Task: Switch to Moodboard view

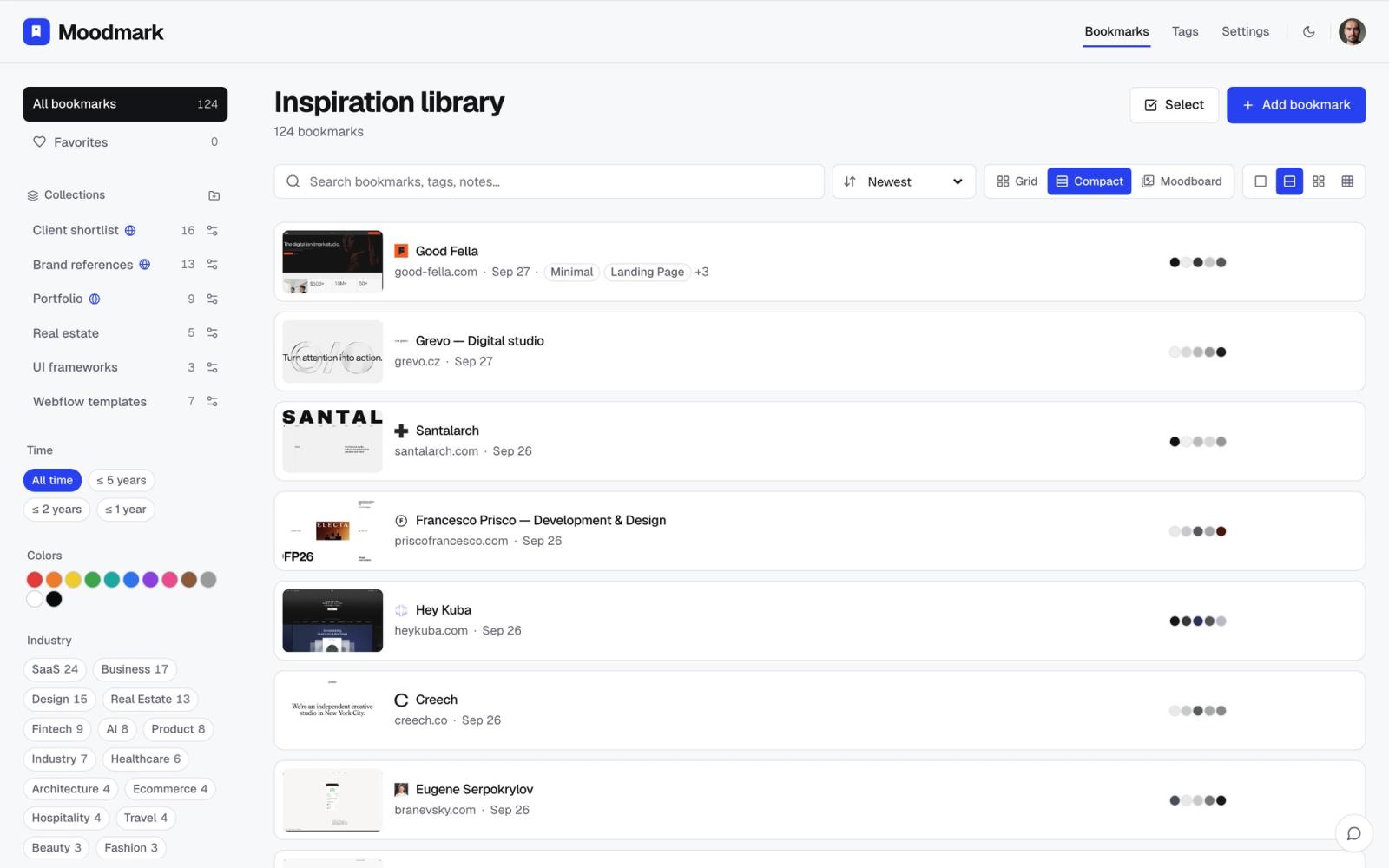Action: 1182,181
